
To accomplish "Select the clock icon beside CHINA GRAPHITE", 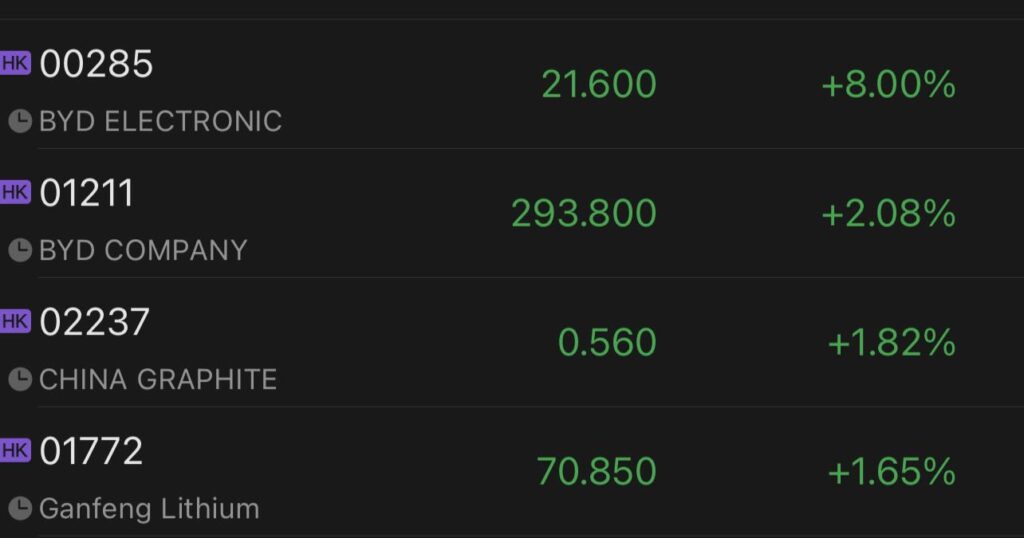I will click(x=20, y=380).
